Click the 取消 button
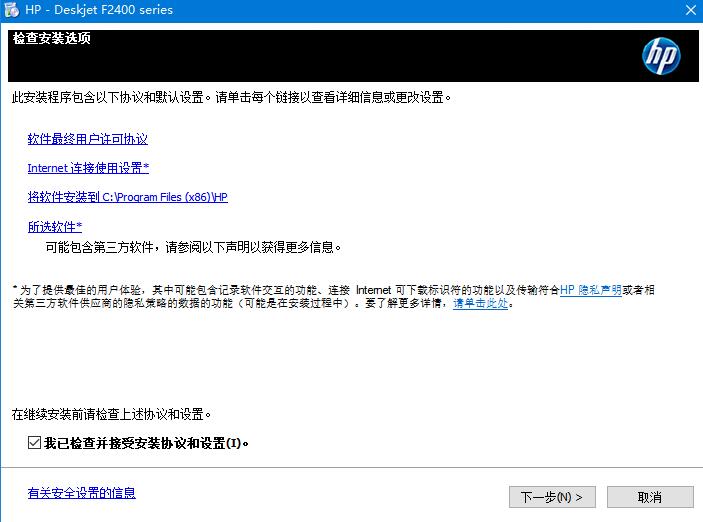Image resolution: width=703 pixels, height=522 pixels. pos(650,497)
